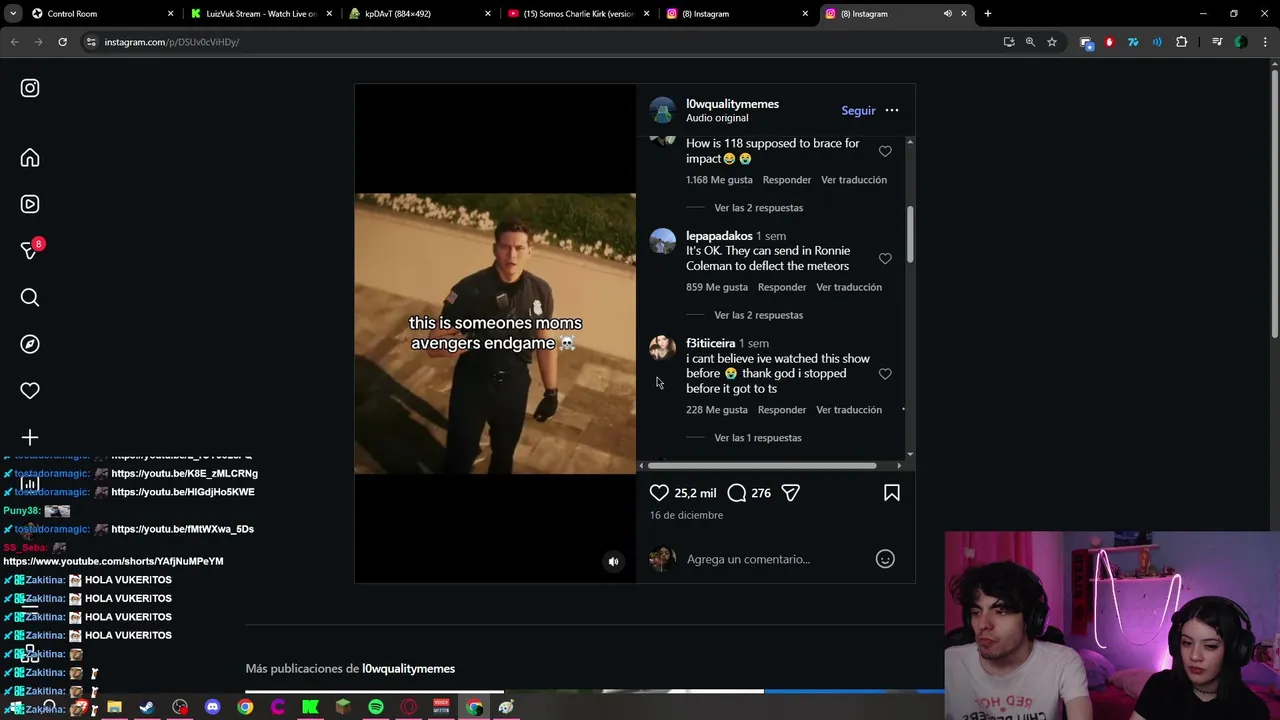Open comments via the speech bubble icon

[x=737, y=493]
